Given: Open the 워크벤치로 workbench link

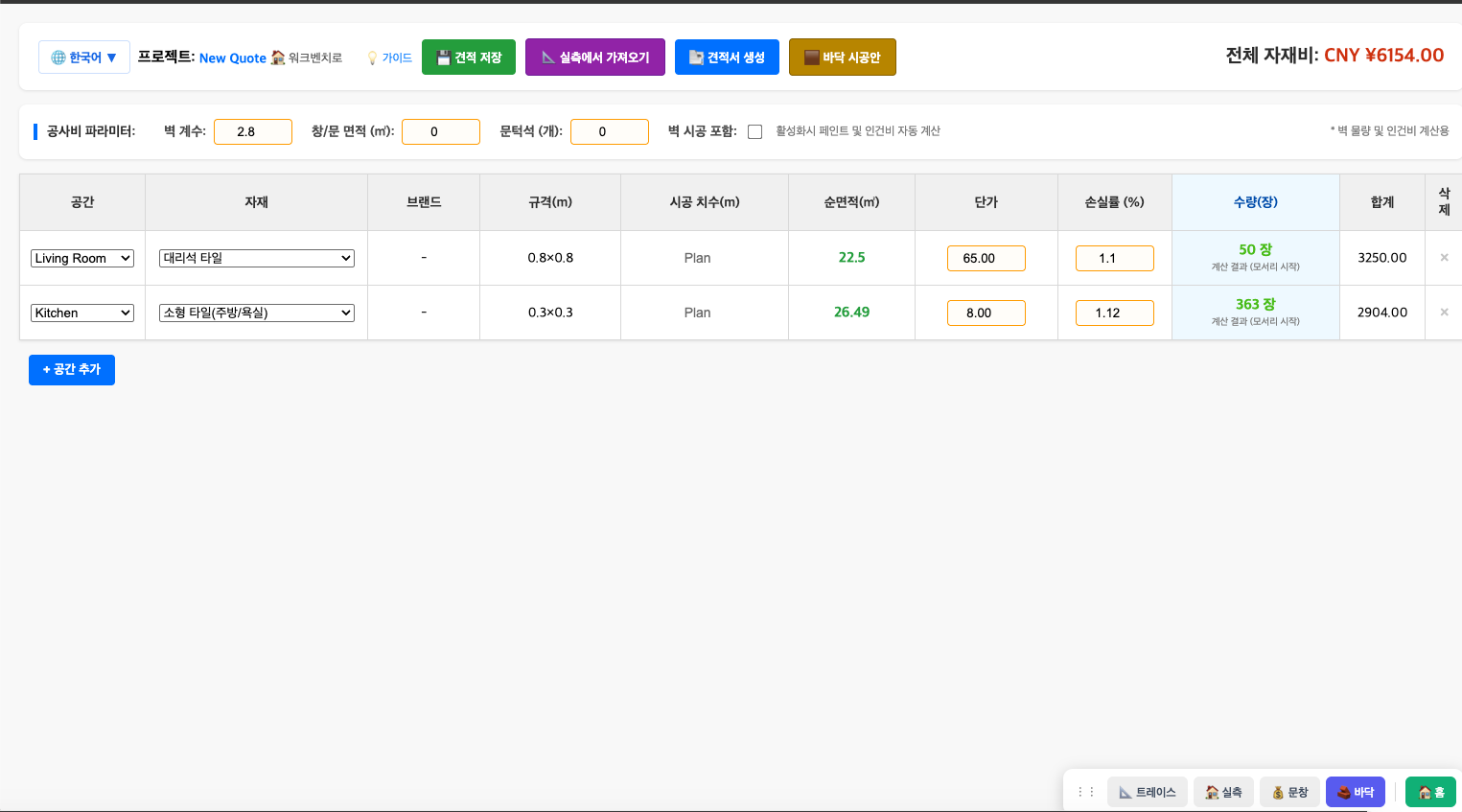Looking at the screenshot, I should 306,58.
